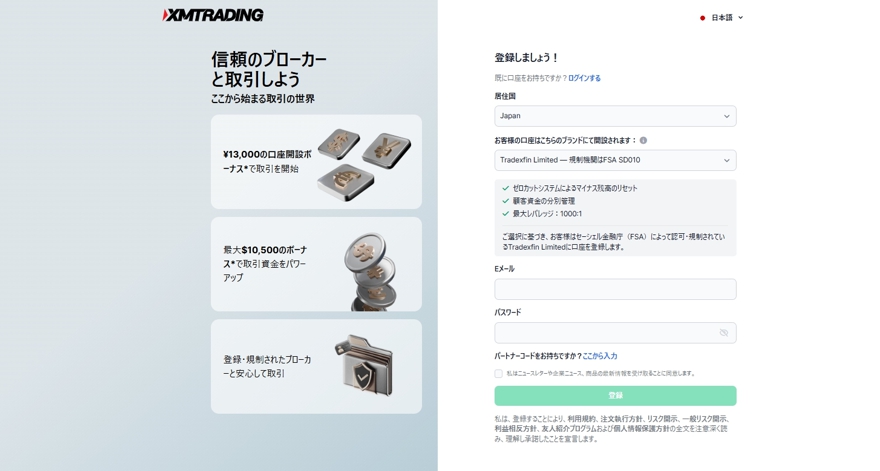
Task: Toggle password visibility eye icon
Action: (724, 333)
